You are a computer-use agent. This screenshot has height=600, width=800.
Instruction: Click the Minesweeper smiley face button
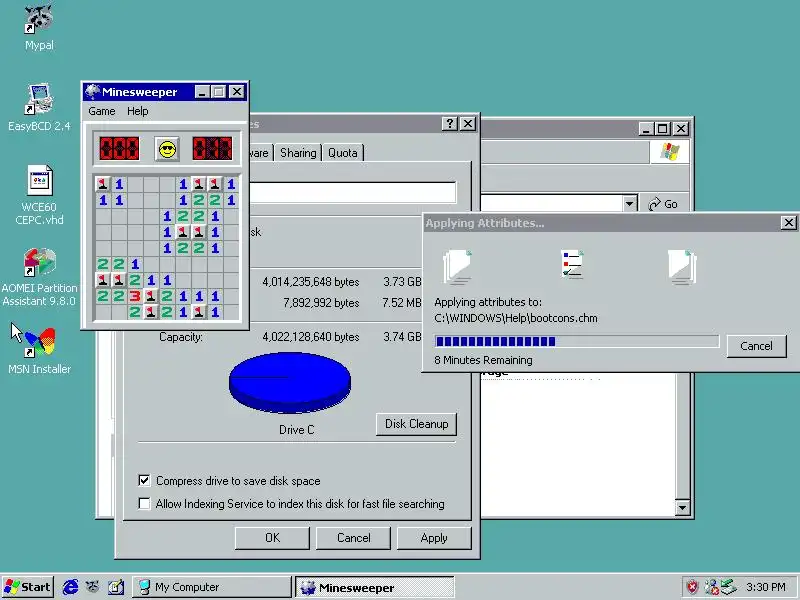(167, 149)
